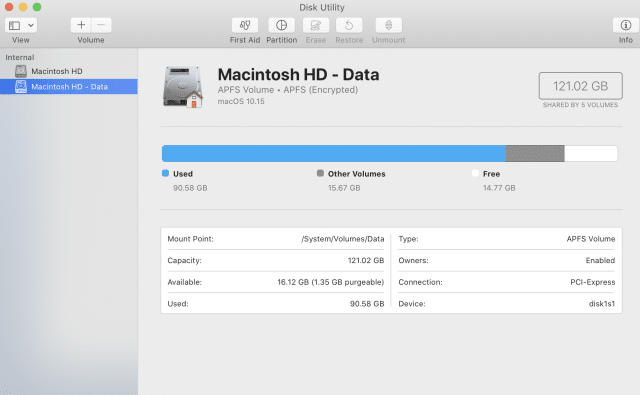Click the macOS 10.15 text
This screenshot has width=640, height=395.
[241, 101]
